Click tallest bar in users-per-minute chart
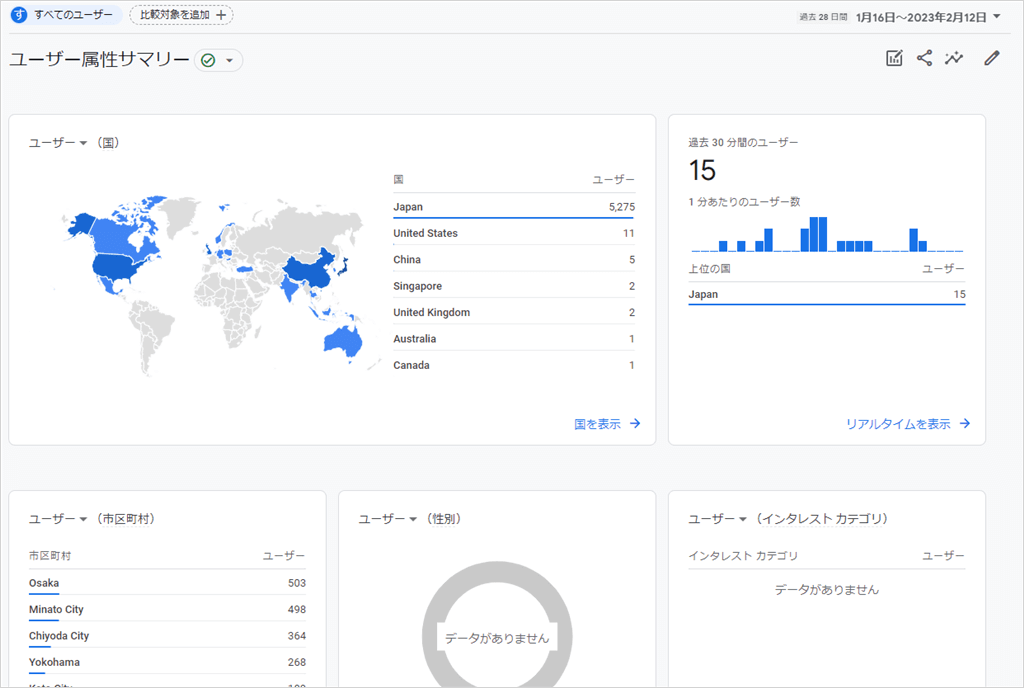The image size is (1024, 688). click(x=818, y=234)
